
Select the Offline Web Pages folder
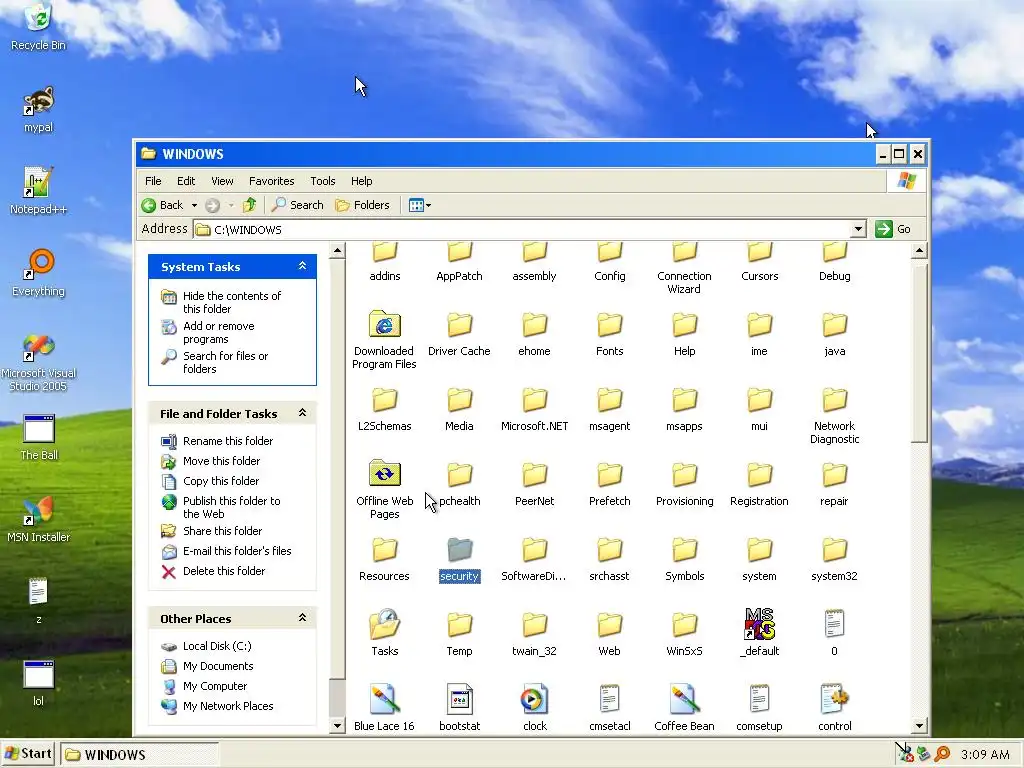384,490
